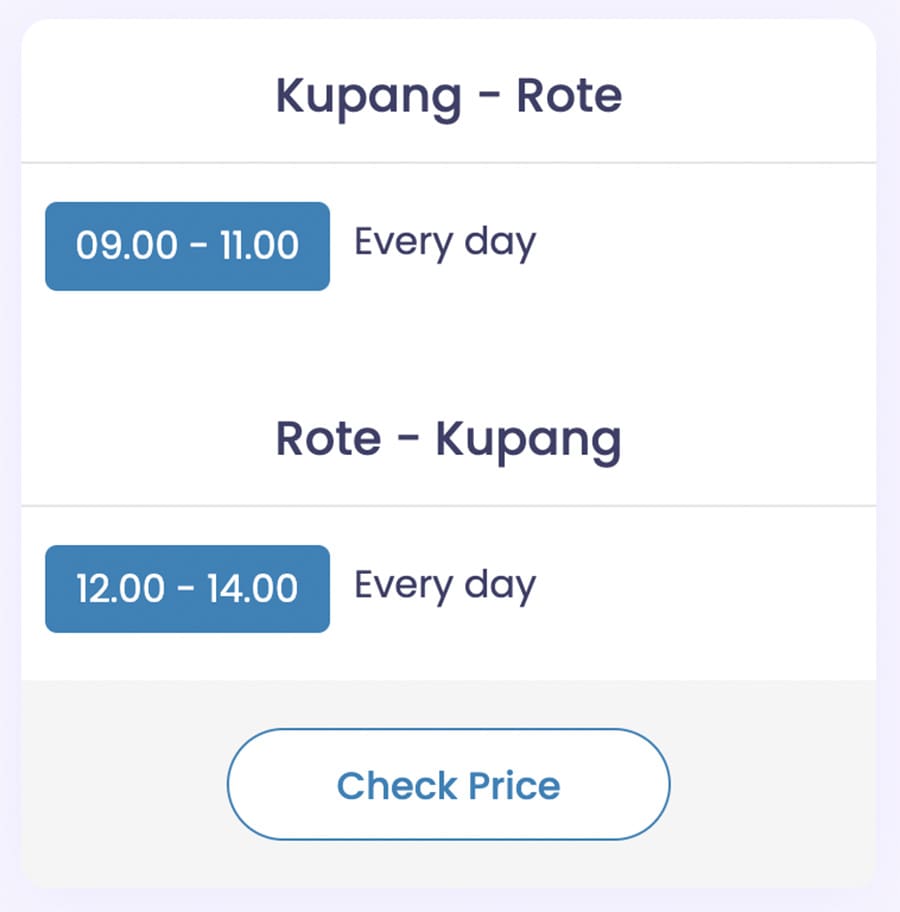Click 'Every day' beside the 09.00 schedule
Image resolution: width=900 pixels, height=912 pixels.
[445, 243]
